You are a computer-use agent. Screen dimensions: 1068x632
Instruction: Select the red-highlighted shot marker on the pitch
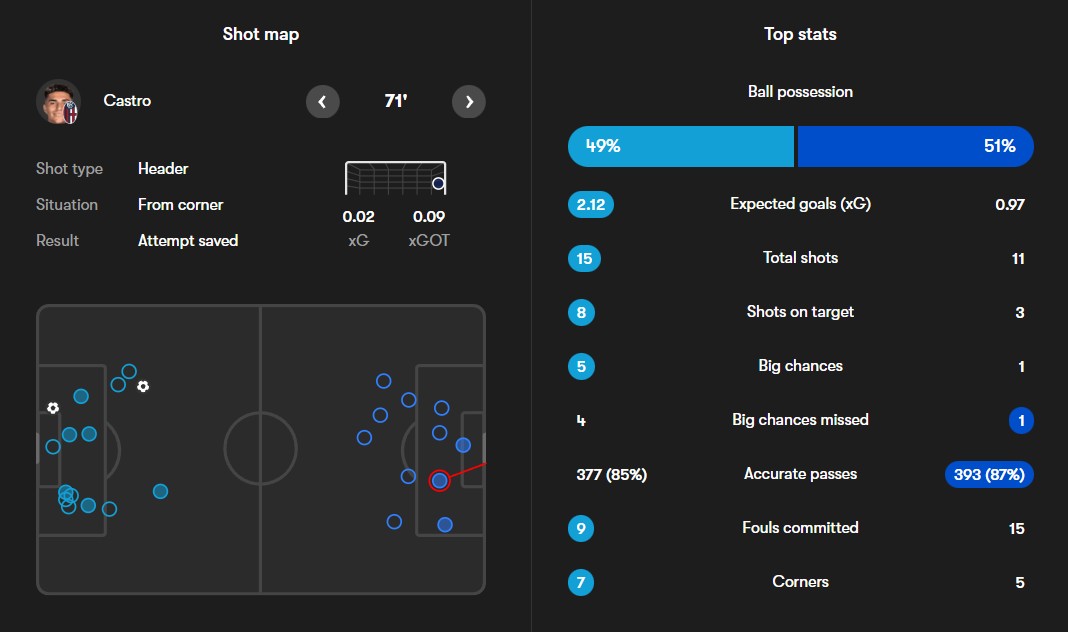point(439,481)
